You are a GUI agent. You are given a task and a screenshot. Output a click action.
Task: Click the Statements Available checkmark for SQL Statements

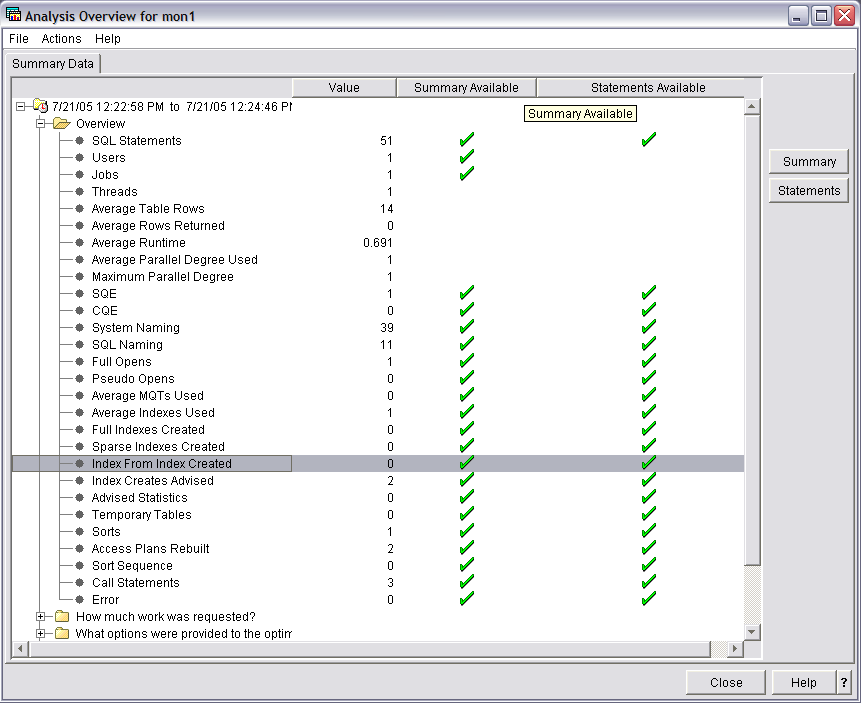click(648, 140)
